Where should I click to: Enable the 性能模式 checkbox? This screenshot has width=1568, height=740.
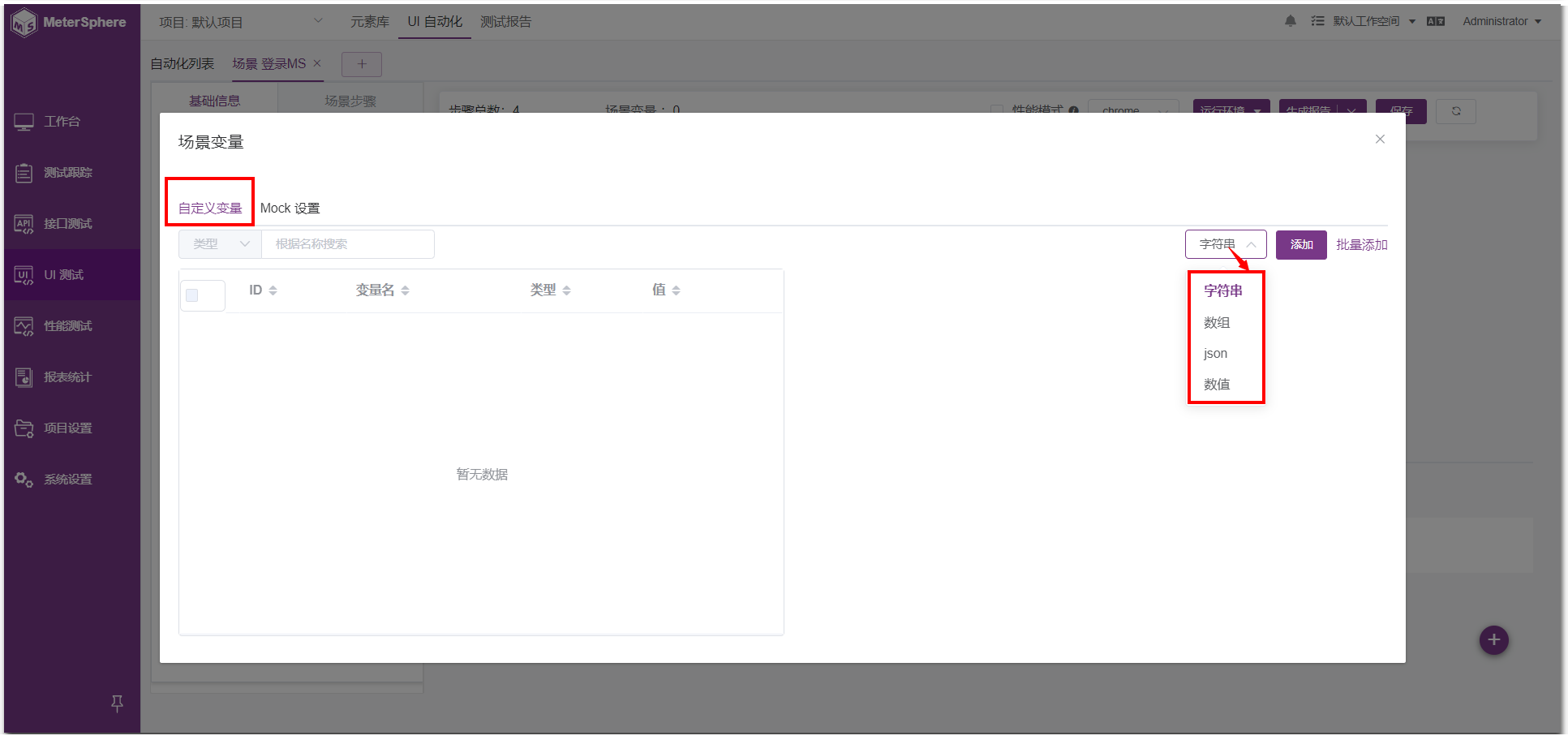997,110
